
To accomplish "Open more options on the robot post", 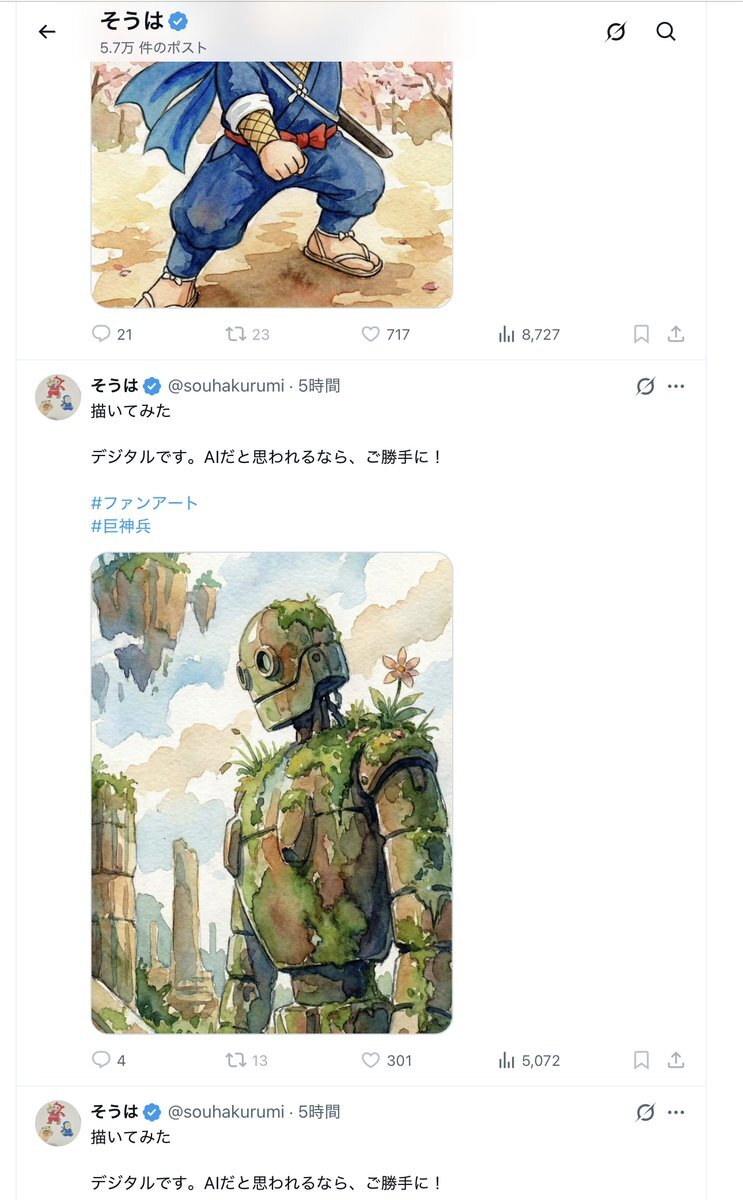I will tap(676, 386).
